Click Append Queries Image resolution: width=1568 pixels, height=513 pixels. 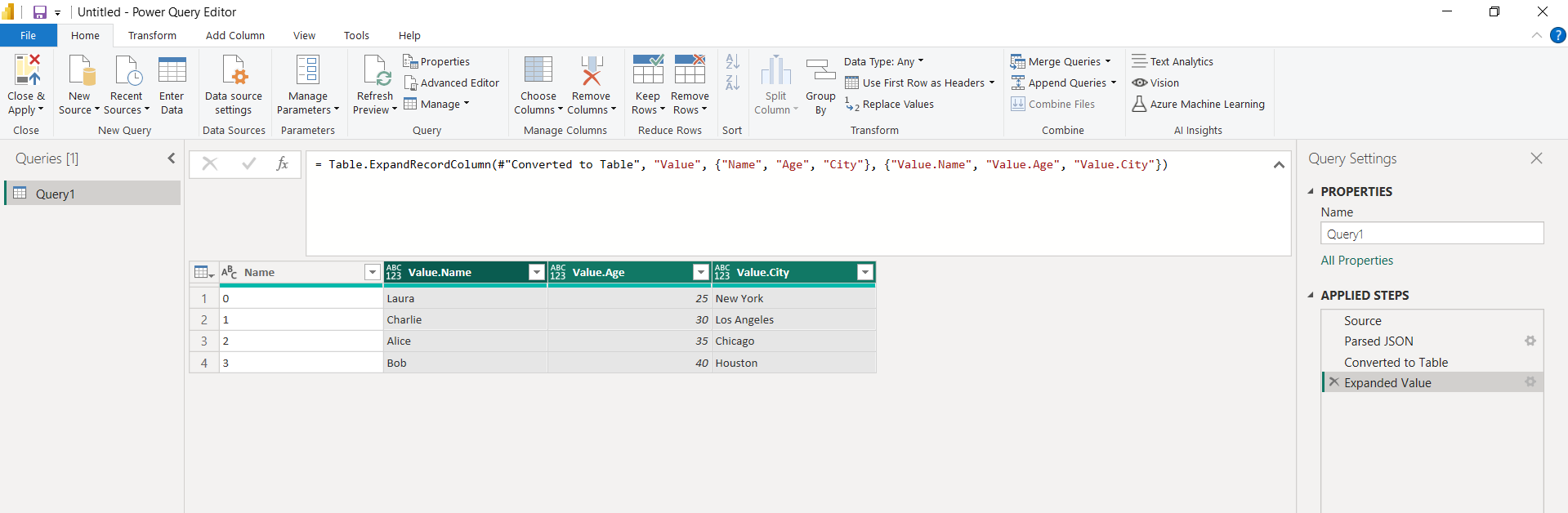point(1063,83)
